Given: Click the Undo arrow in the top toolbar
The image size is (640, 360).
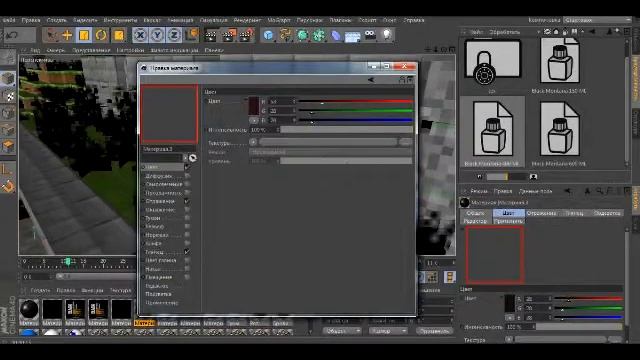Looking at the screenshot, I should 12,36.
